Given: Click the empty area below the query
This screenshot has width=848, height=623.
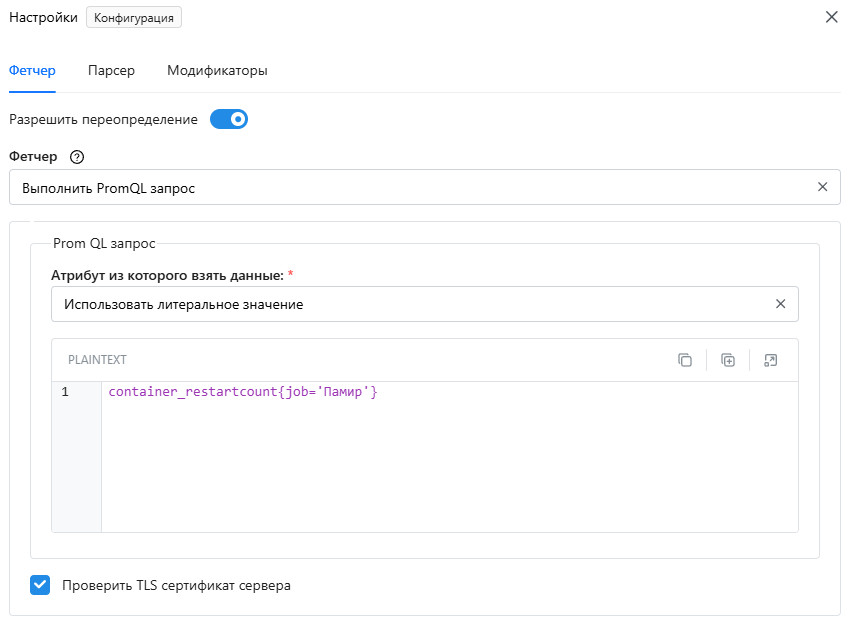Looking at the screenshot, I should coord(449,465).
